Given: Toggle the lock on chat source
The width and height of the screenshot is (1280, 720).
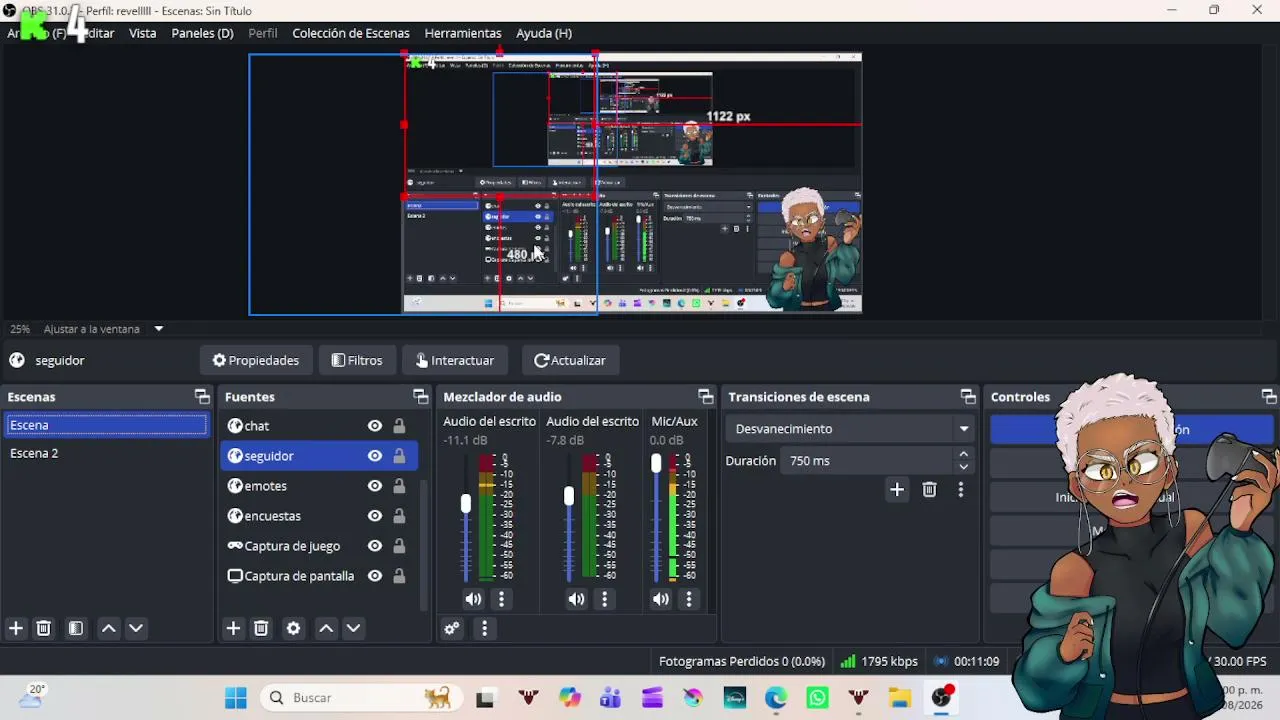Looking at the screenshot, I should (399, 426).
